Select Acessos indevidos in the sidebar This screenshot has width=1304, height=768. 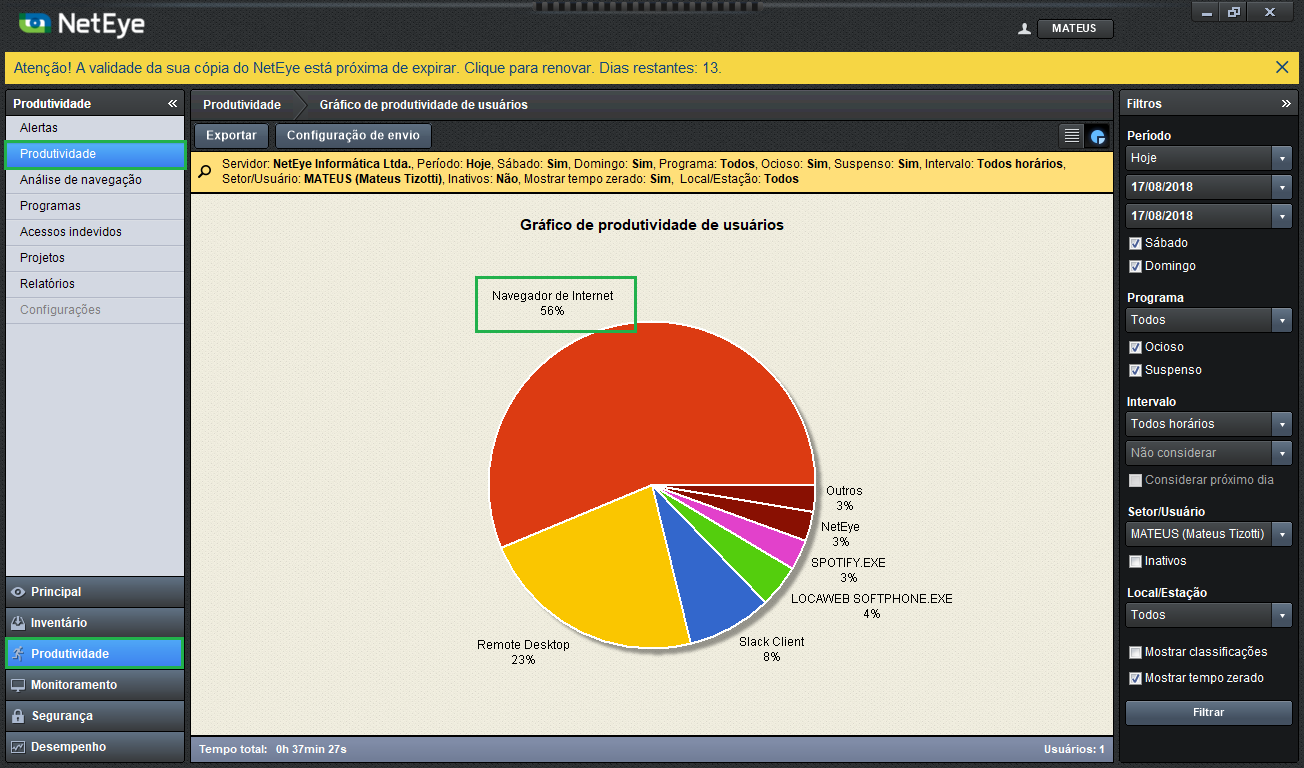(x=71, y=232)
